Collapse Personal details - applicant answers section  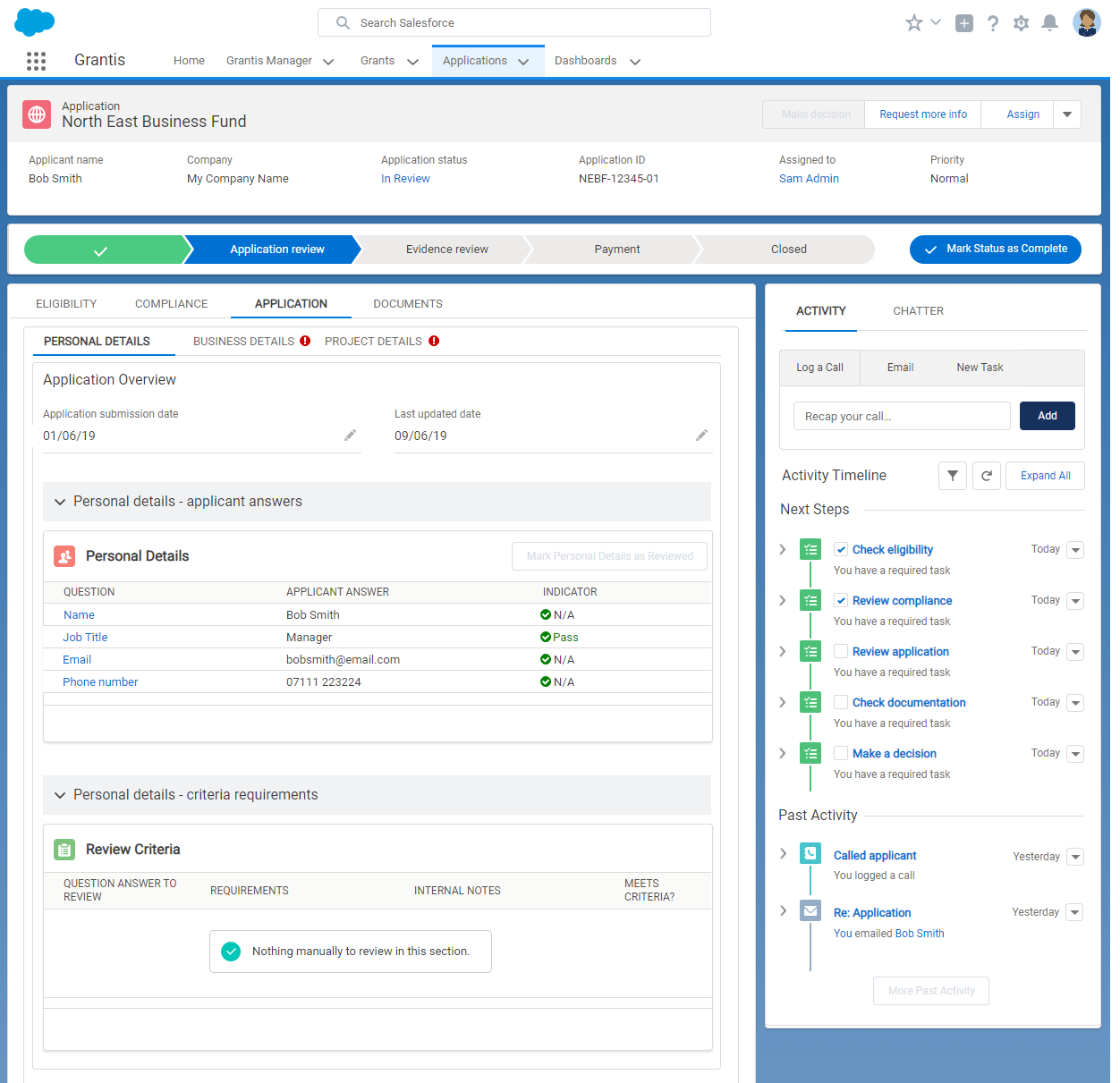(60, 502)
